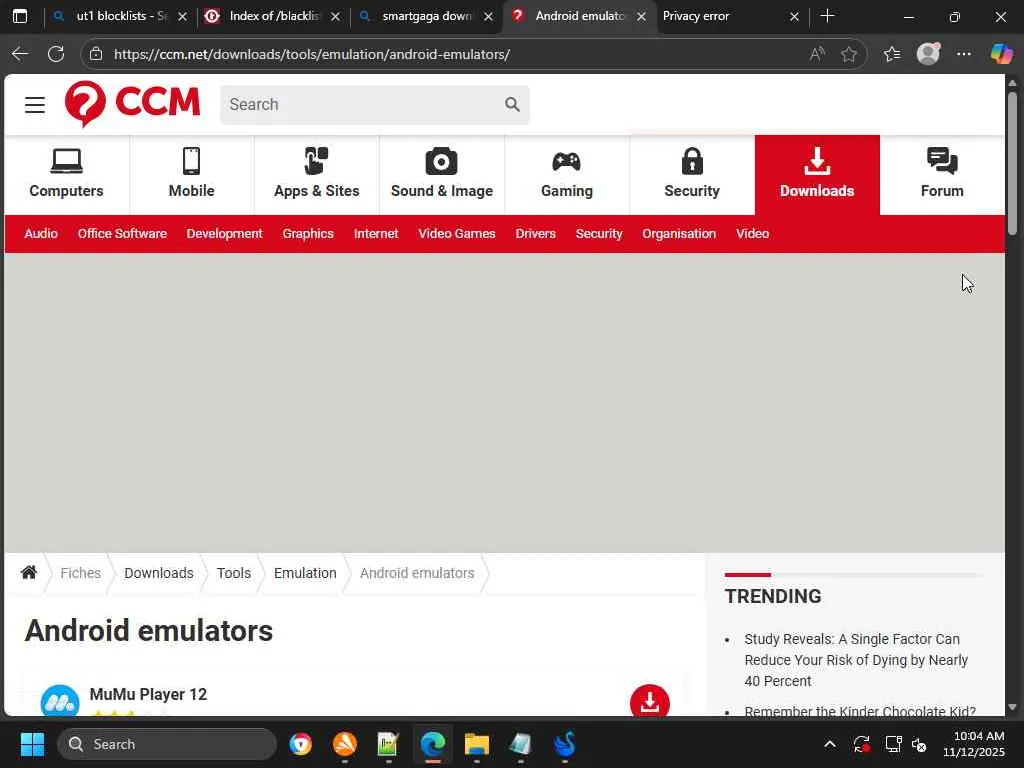This screenshot has height=768, width=1024.
Task: Open Video category
Action: [x=752, y=234]
